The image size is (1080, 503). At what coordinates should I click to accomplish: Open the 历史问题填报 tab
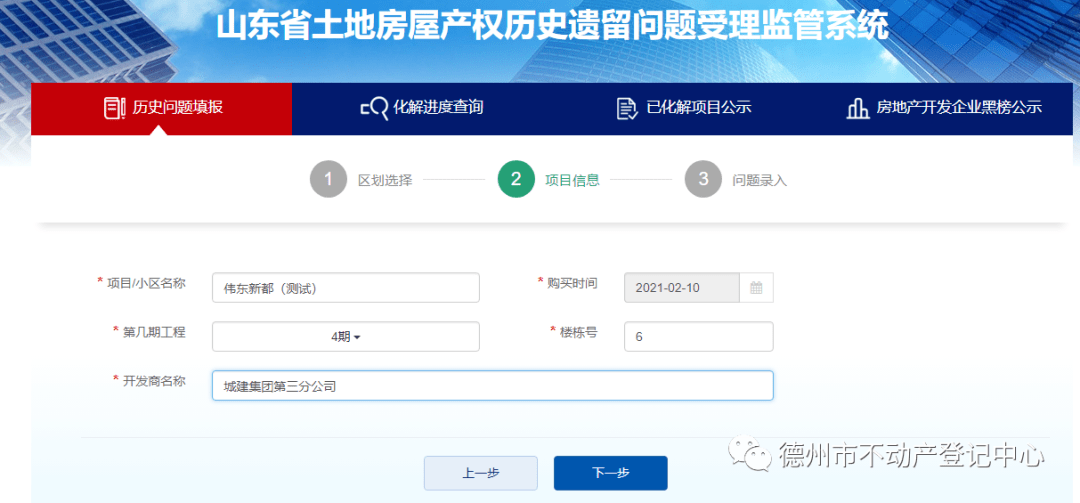pyautogui.click(x=161, y=108)
